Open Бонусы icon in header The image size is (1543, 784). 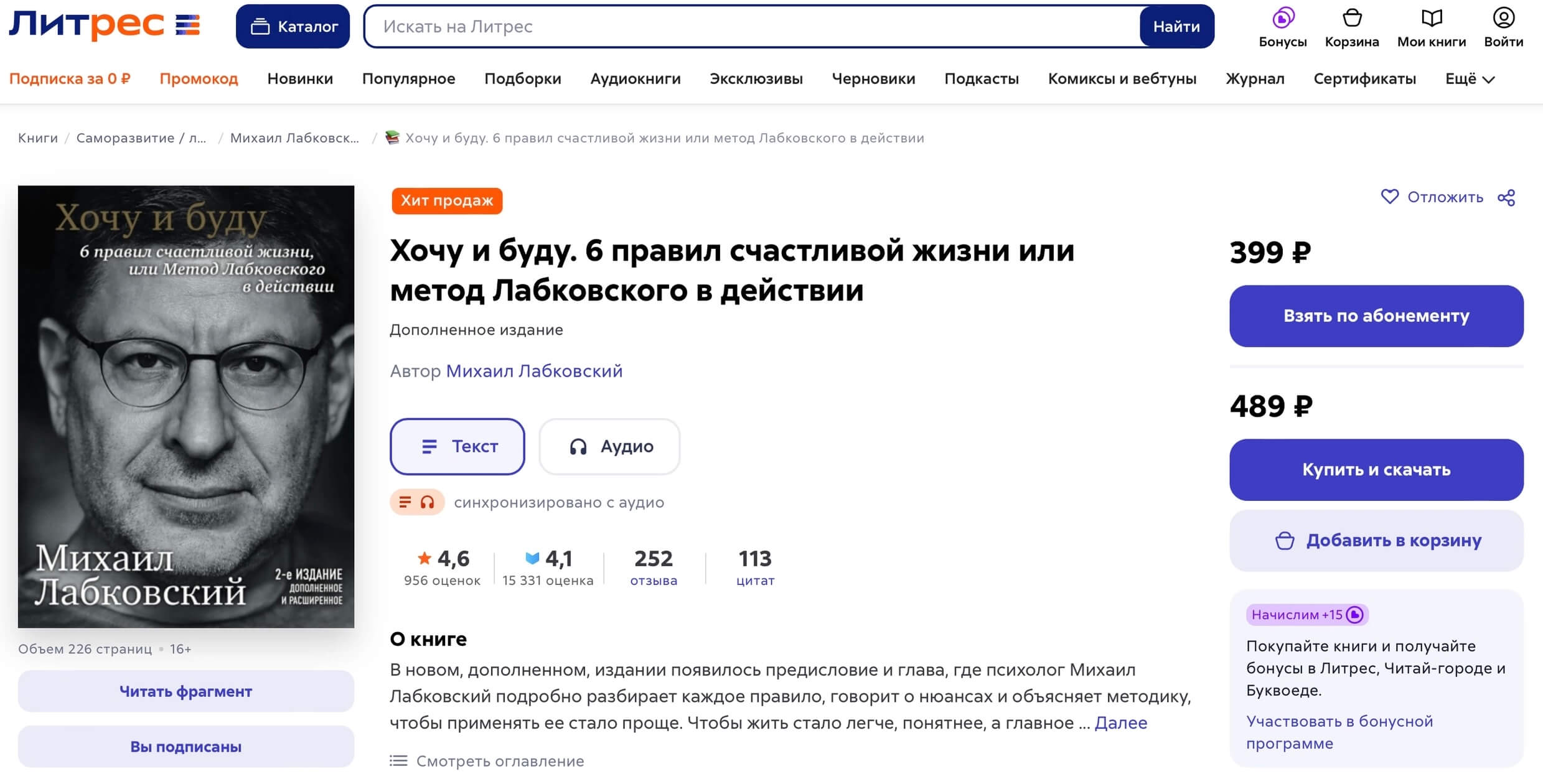[1282, 28]
